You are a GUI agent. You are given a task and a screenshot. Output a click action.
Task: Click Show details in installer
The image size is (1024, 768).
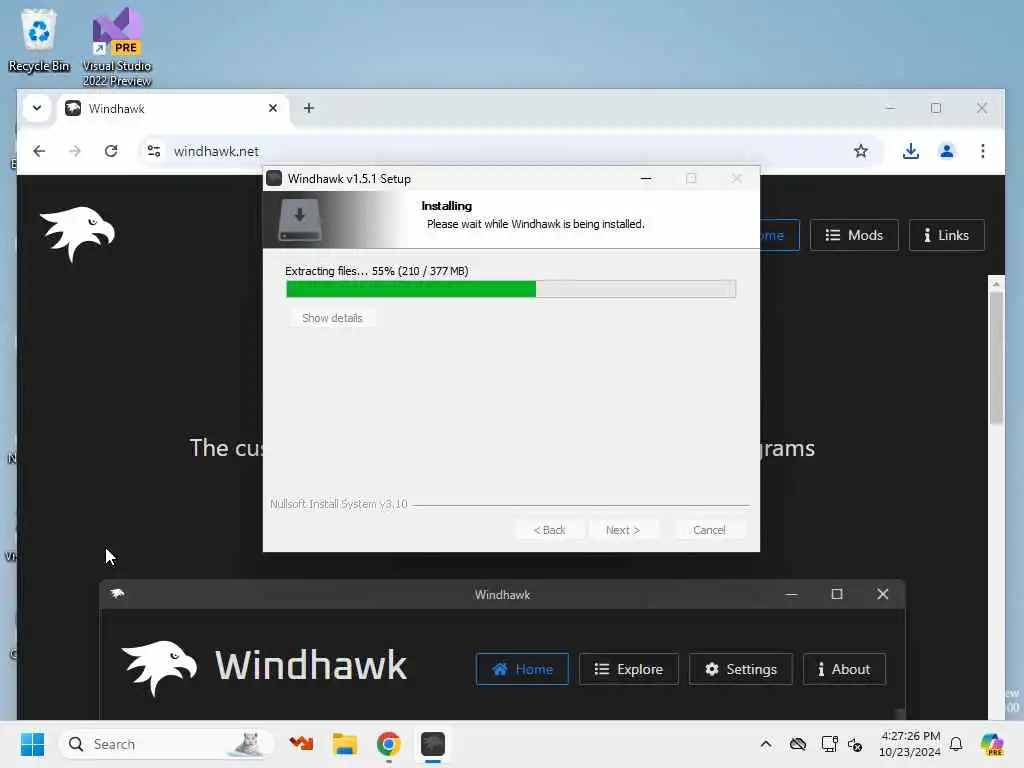pyautogui.click(x=332, y=318)
